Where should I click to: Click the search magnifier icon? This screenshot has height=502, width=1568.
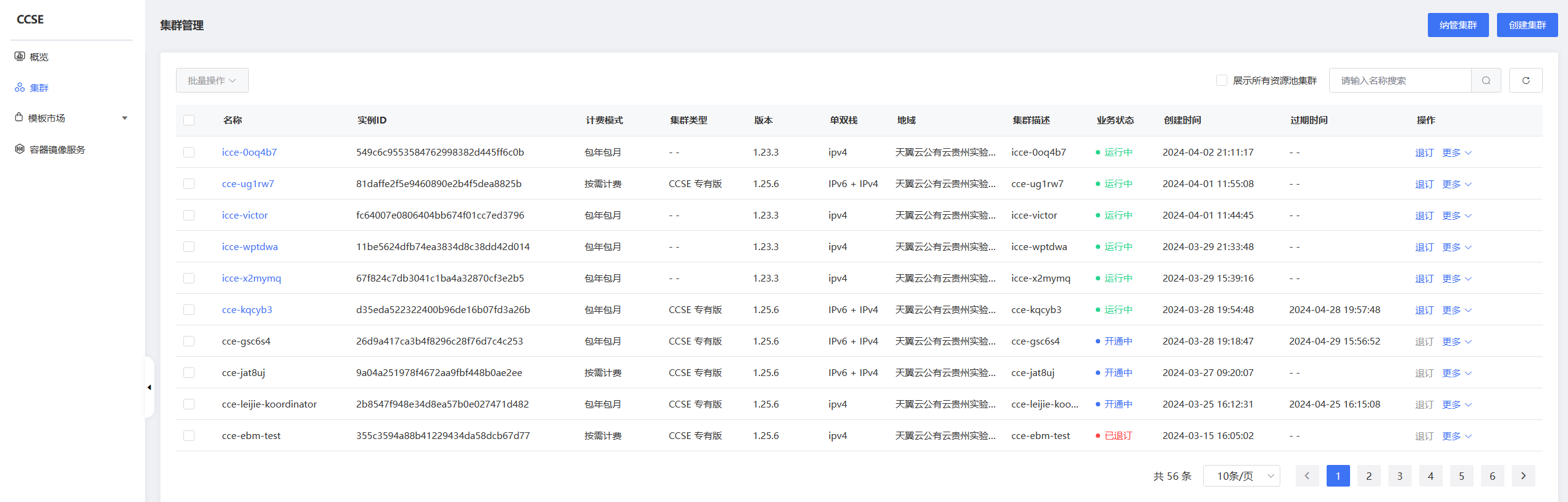tap(1486, 80)
